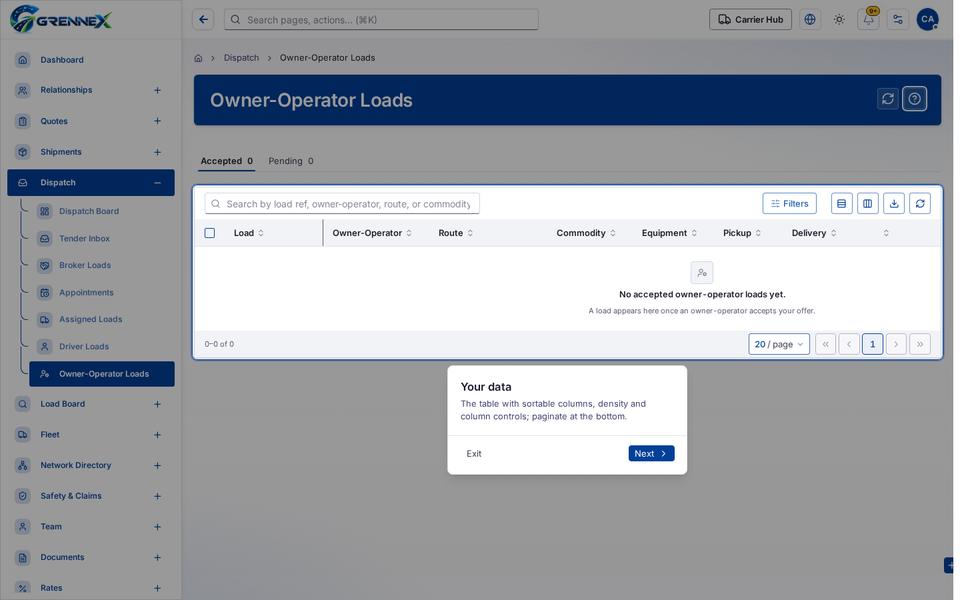Open the help question-mark icon
The height and width of the screenshot is (600, 960).
pyautogui.click(x=915, y=99)
